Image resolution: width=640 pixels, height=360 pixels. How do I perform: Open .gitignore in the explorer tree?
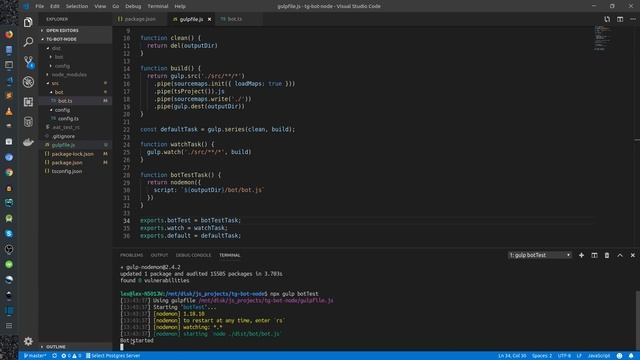pyautogui.click(x=75, y=136)
